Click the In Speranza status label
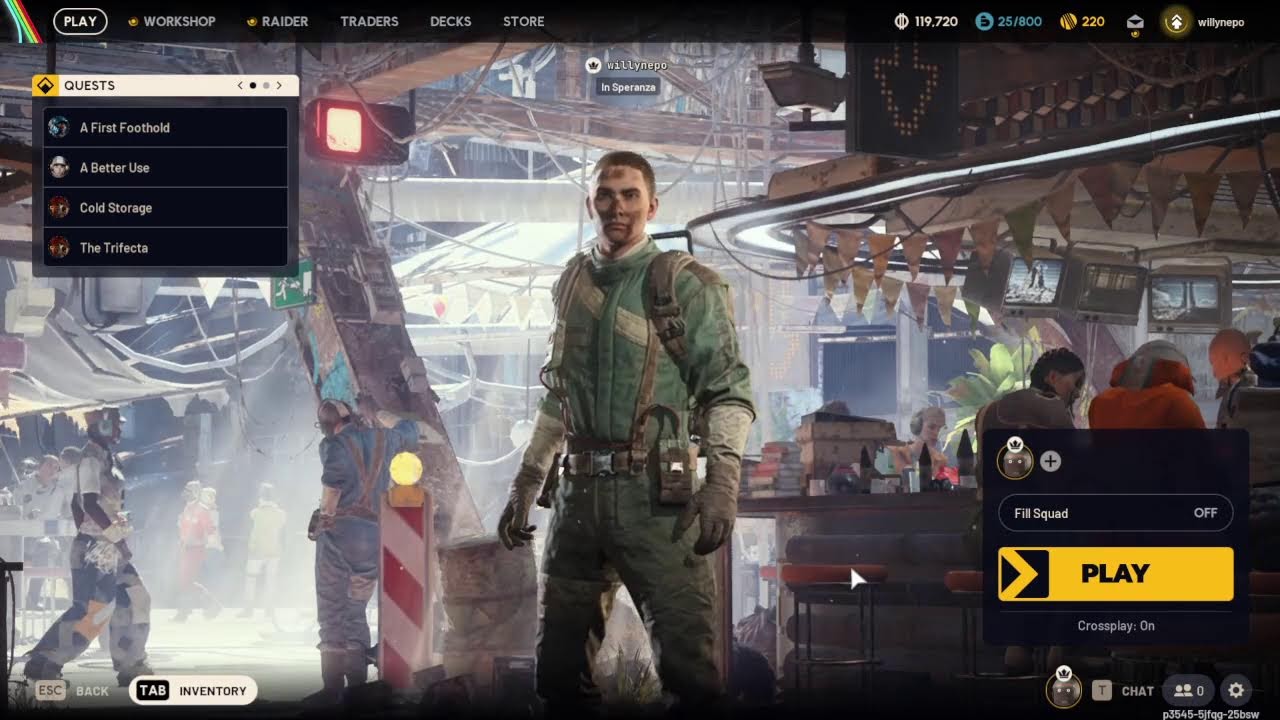 (x=628, y=87)
